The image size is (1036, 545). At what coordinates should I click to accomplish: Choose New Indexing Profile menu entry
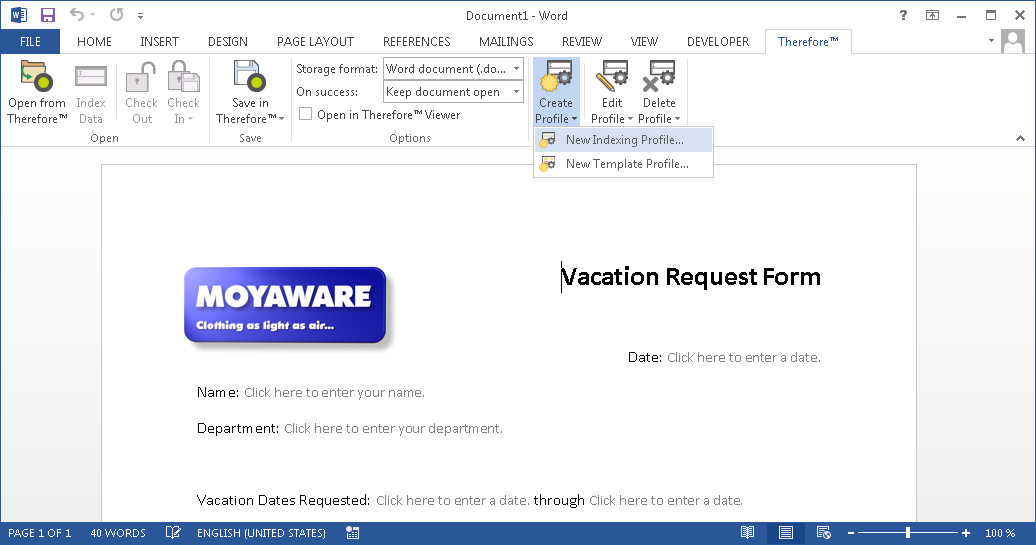point(624,140)
